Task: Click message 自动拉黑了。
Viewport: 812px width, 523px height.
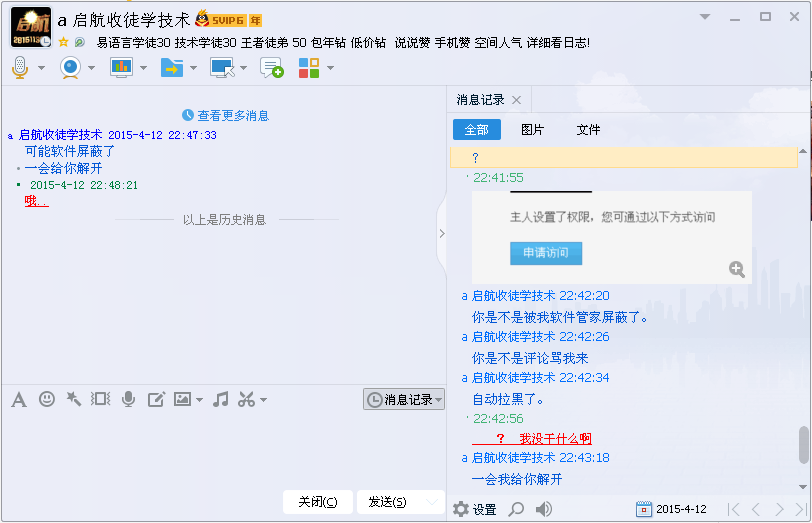Action: click(509, 400)
